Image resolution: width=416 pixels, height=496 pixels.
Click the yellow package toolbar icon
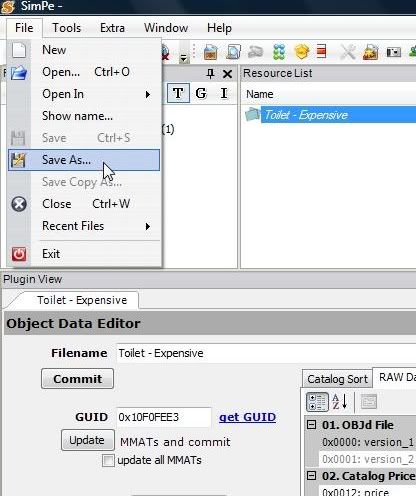click(301, 52)
